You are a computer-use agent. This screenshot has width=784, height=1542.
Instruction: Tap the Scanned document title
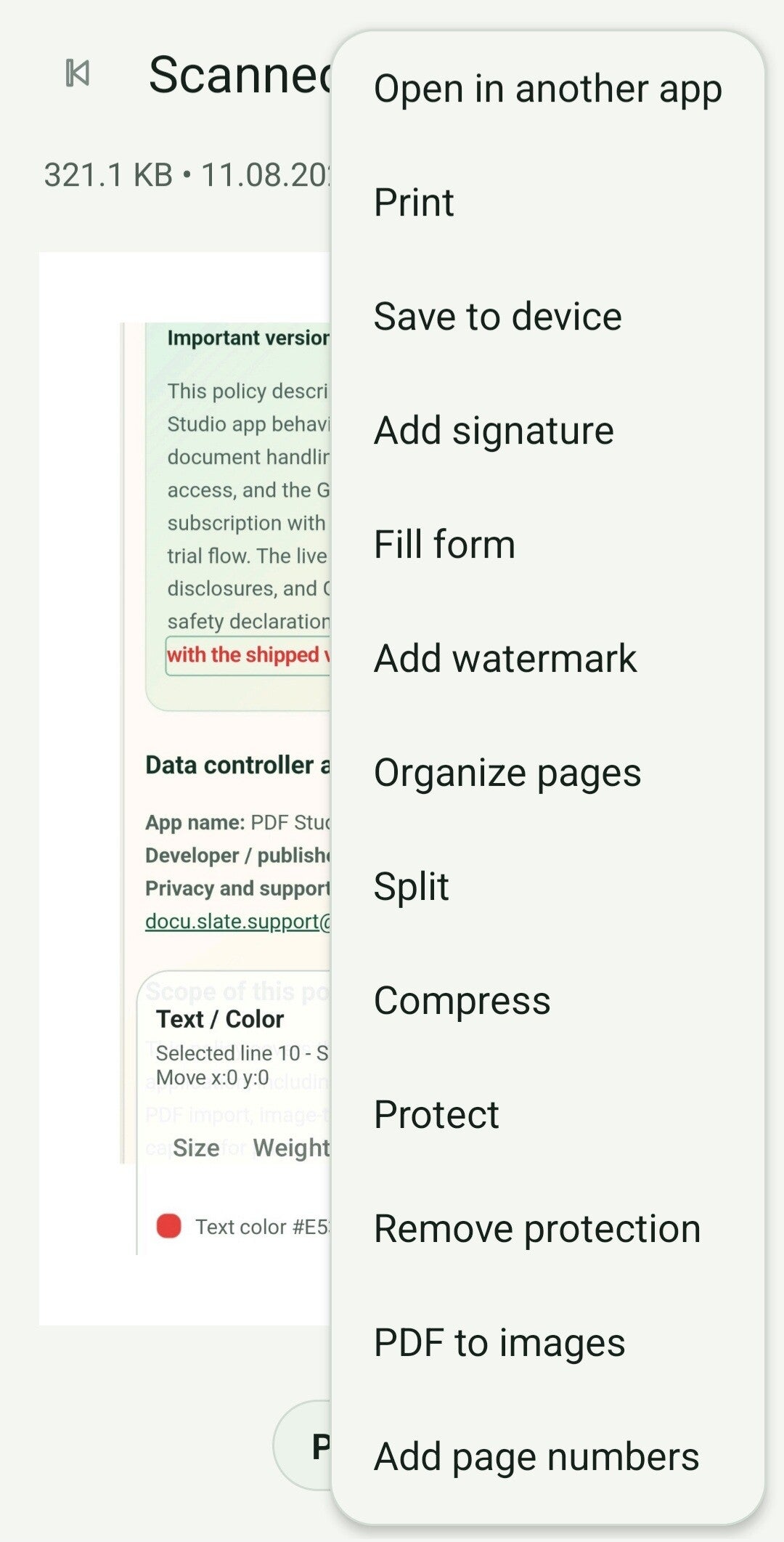(x=240, y=75)
